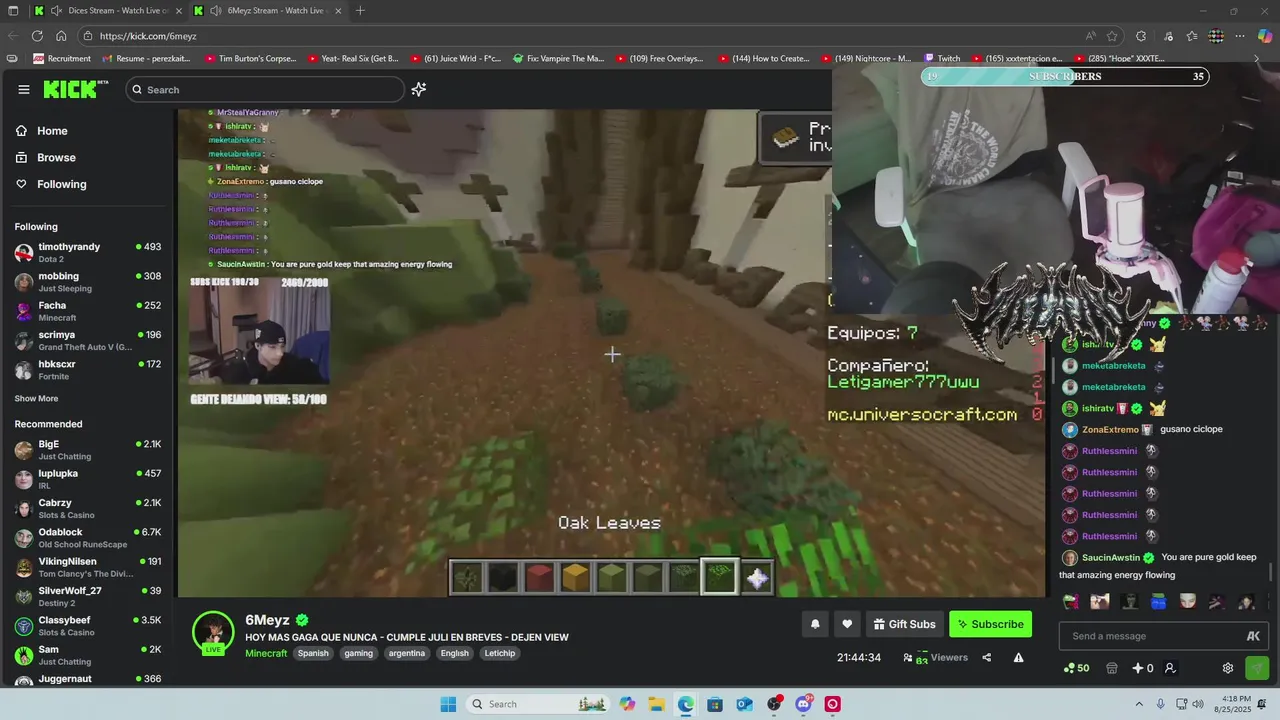The image size is (1280, 720).
Task: Open VikingNilsen in the Recommended list
Action: (x=88, y=567)
